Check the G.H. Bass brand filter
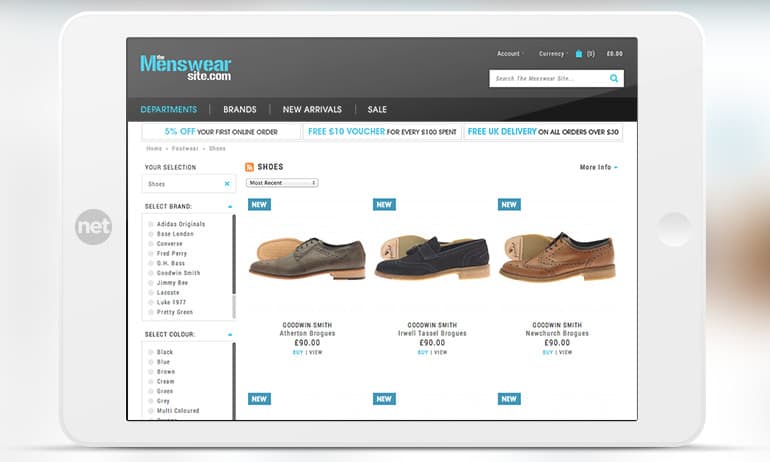Viewport: 770px width, 462px height. pos(151,263)
